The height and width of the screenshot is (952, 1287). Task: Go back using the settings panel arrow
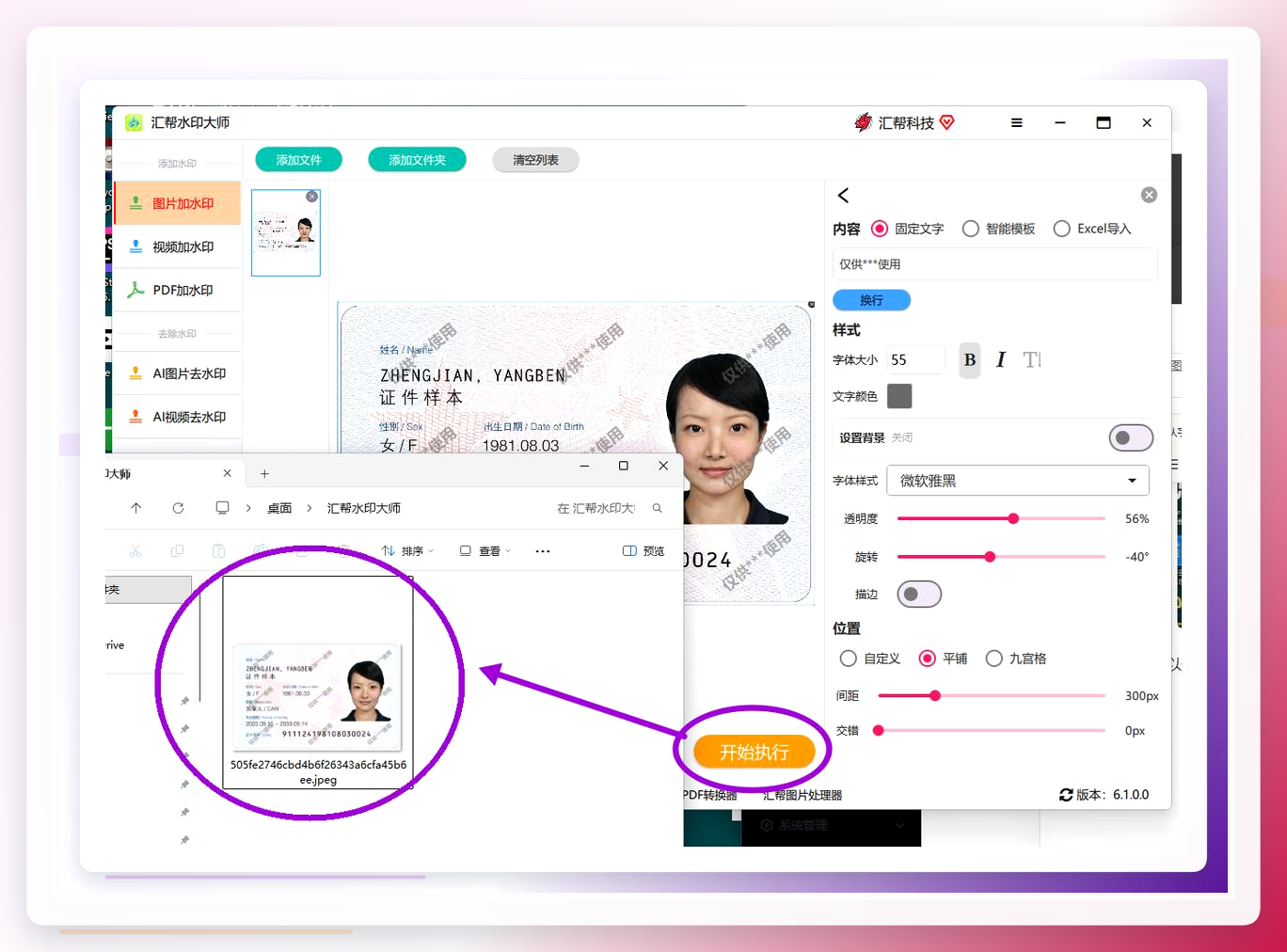pos(843,196)
